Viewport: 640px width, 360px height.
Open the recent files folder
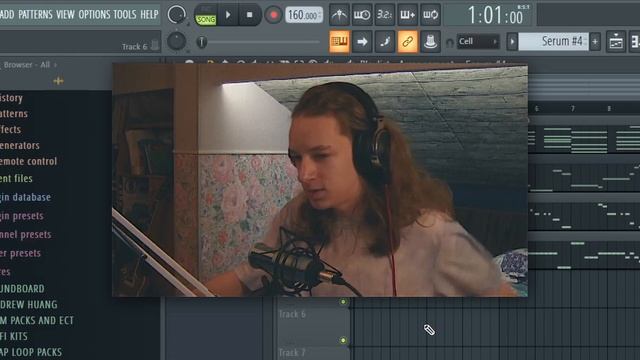(x=16, y=178)
